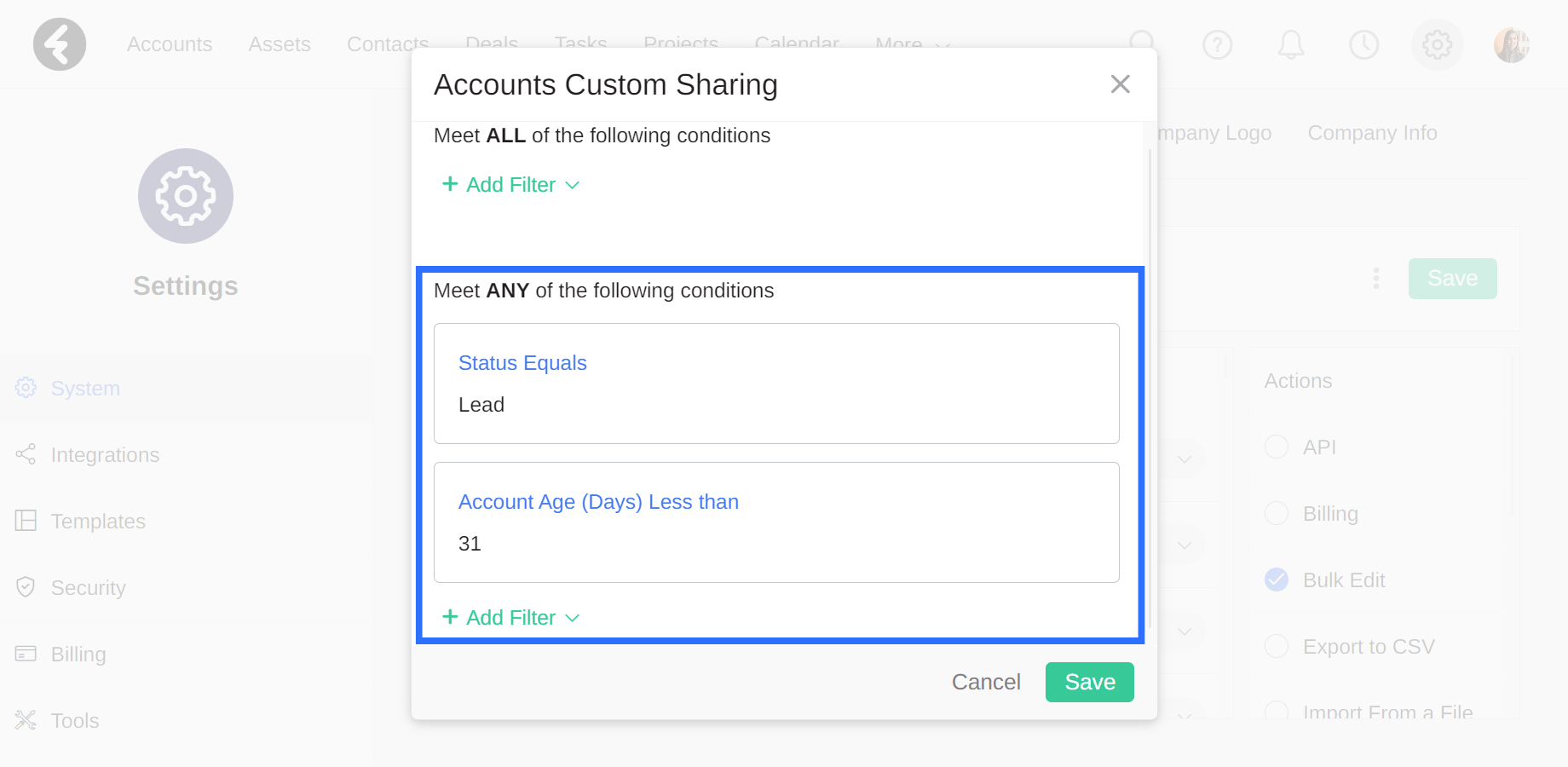Click the background Save button

[1453, 279]
